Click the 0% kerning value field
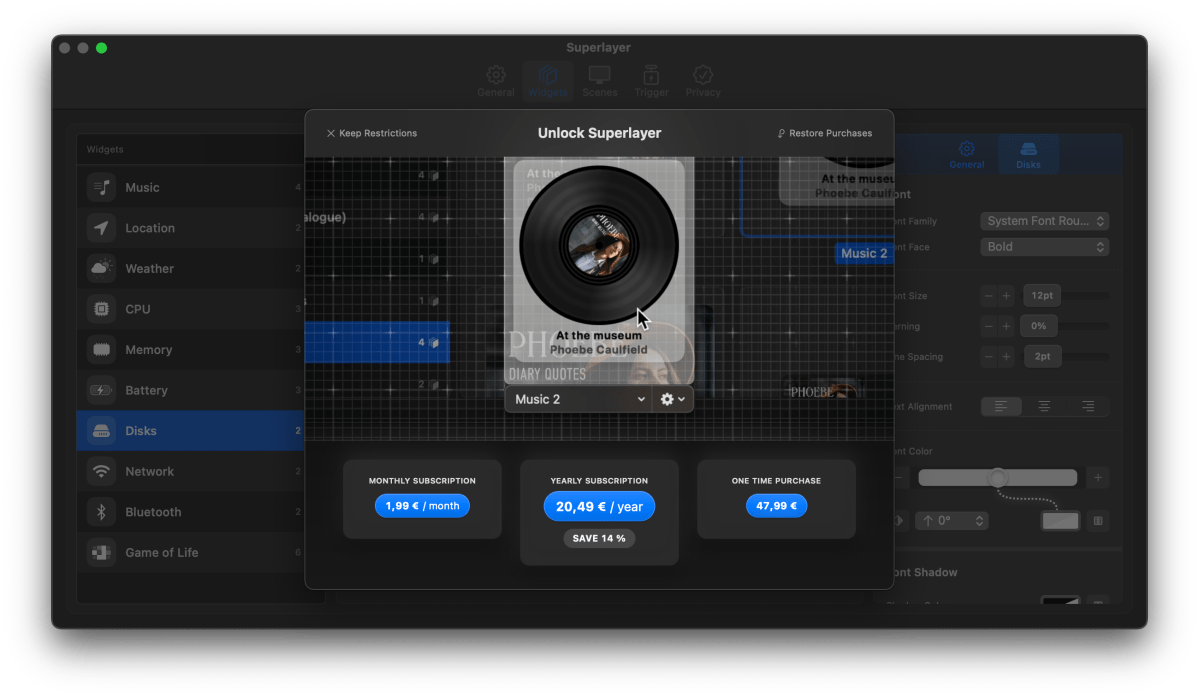 [1038, 326]
